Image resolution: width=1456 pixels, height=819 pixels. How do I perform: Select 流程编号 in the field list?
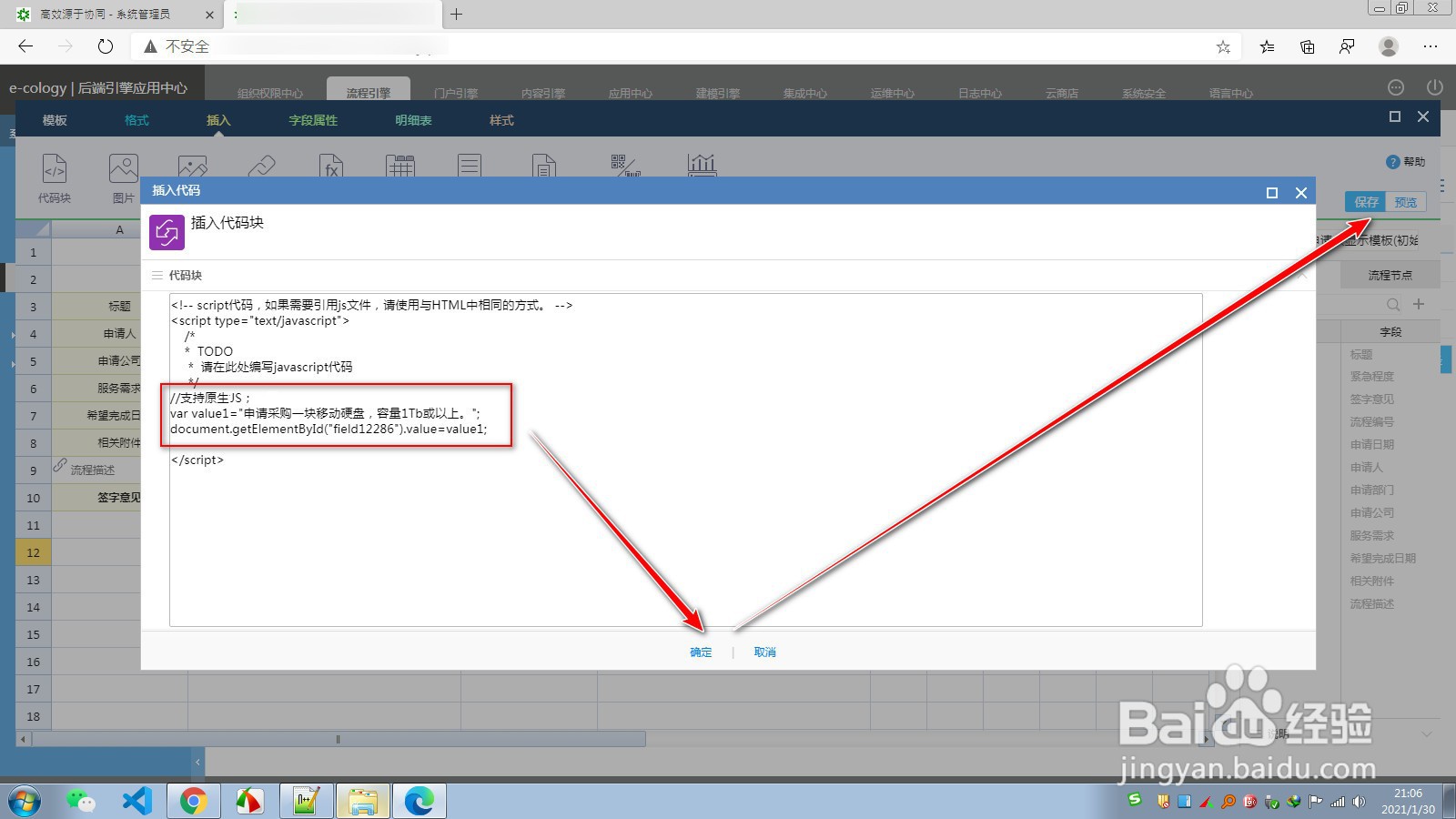pos(1371,422)
